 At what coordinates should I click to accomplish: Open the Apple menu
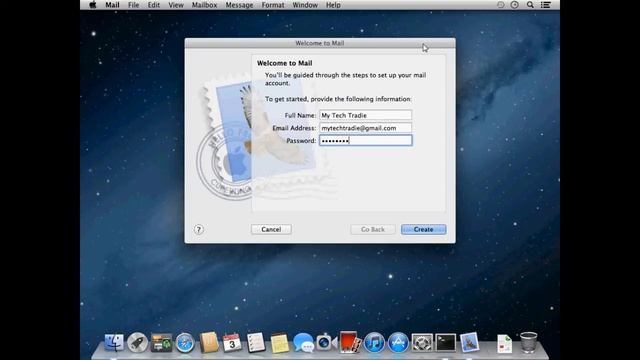click(x=93, y=5)
